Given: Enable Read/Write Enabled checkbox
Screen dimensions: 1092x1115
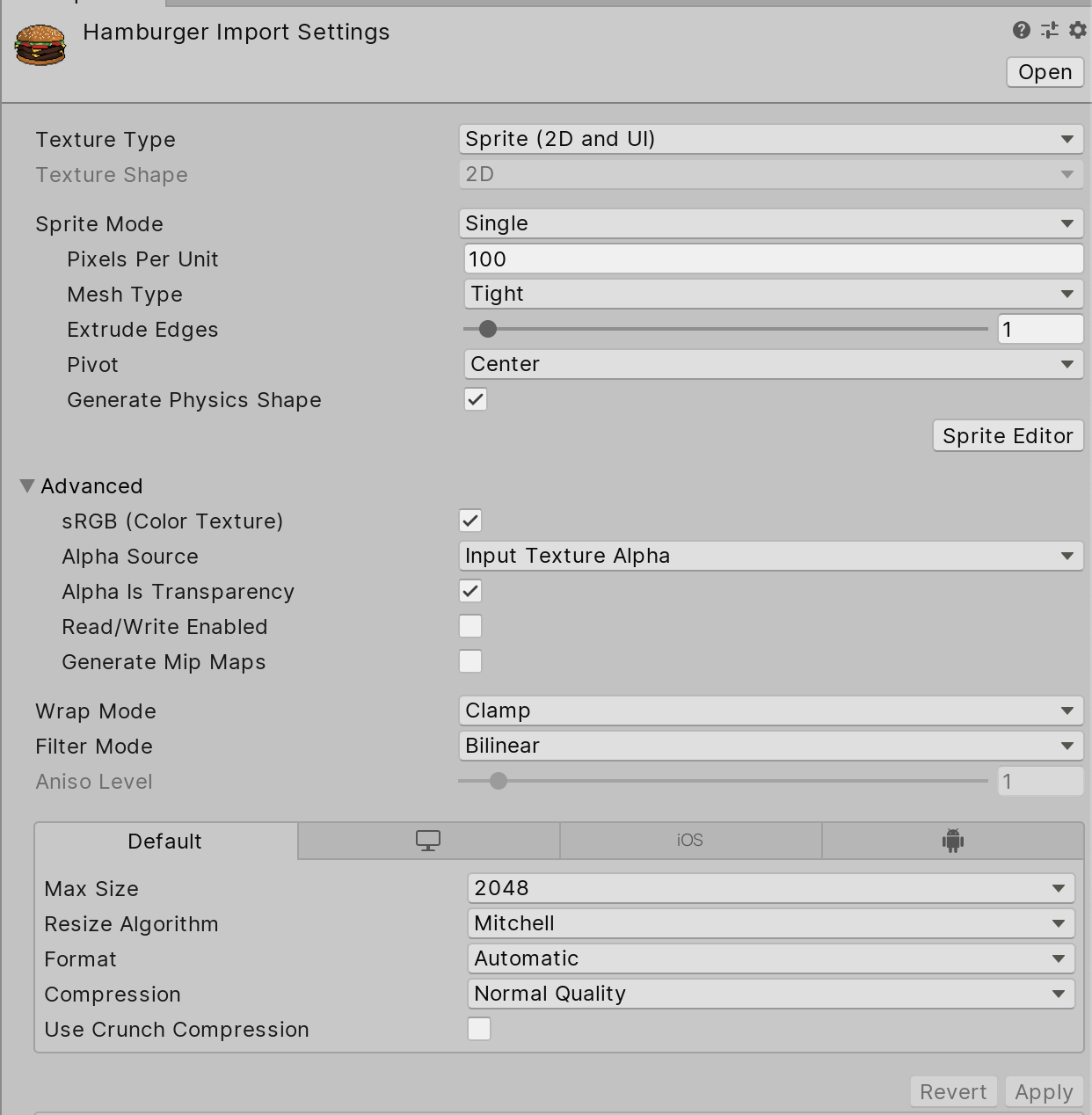Looking at the screenshot, I should (470, 626).
